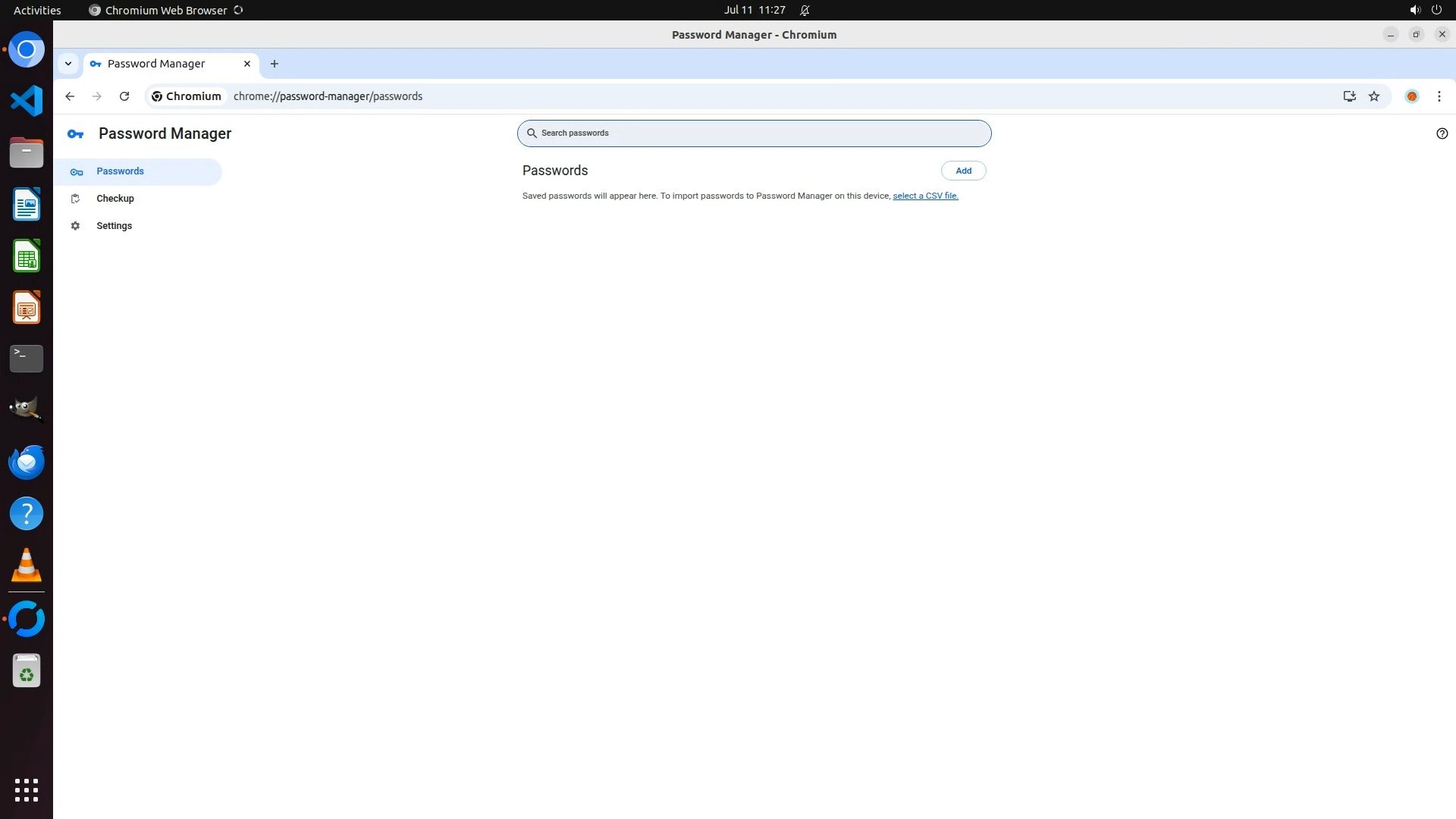The image size is (1456, 819).
Task: Open system volume and power menu
Action: click(1425, 10)
